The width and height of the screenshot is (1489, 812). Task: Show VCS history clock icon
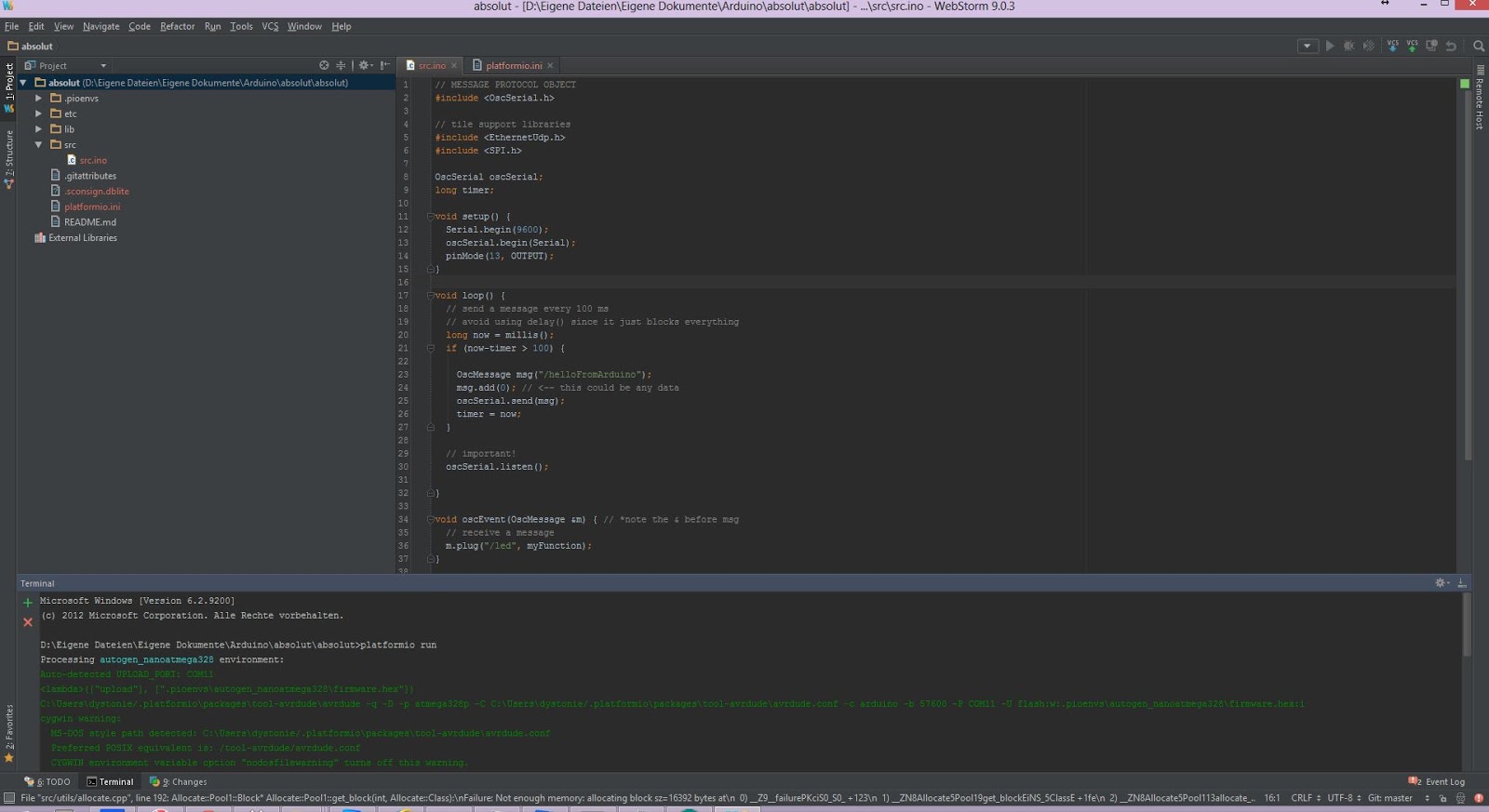[1431, 46]
